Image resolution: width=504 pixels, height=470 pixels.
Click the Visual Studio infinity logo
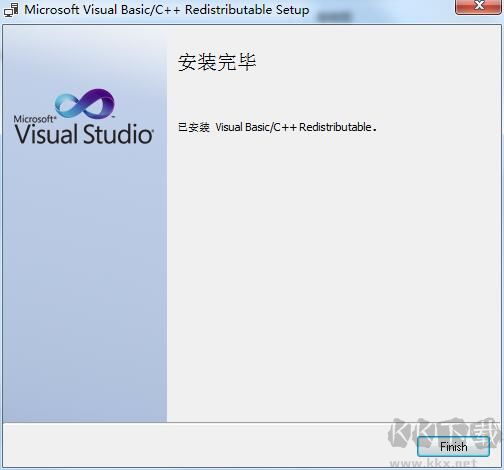click(85, 103)
